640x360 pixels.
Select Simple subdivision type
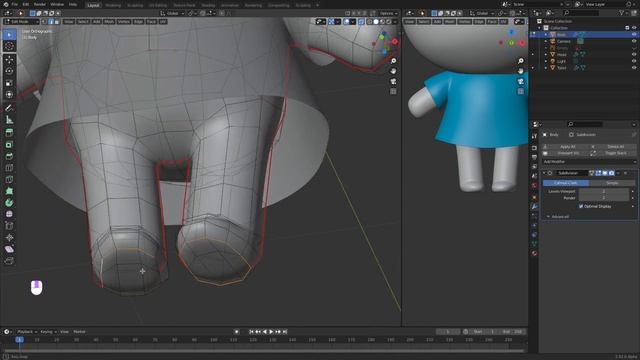tap(612, 183)
